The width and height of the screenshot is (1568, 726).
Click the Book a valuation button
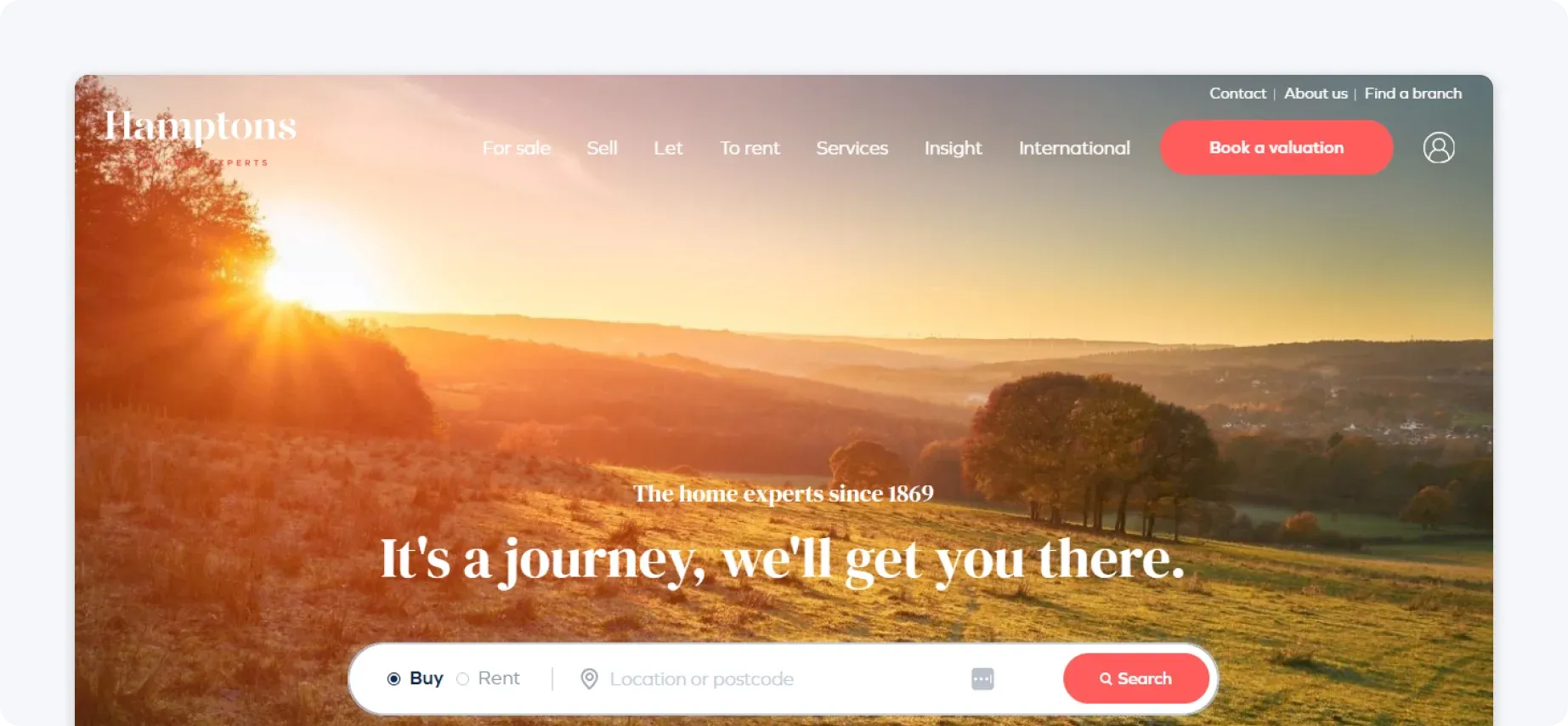click(x=1276, y=147)
